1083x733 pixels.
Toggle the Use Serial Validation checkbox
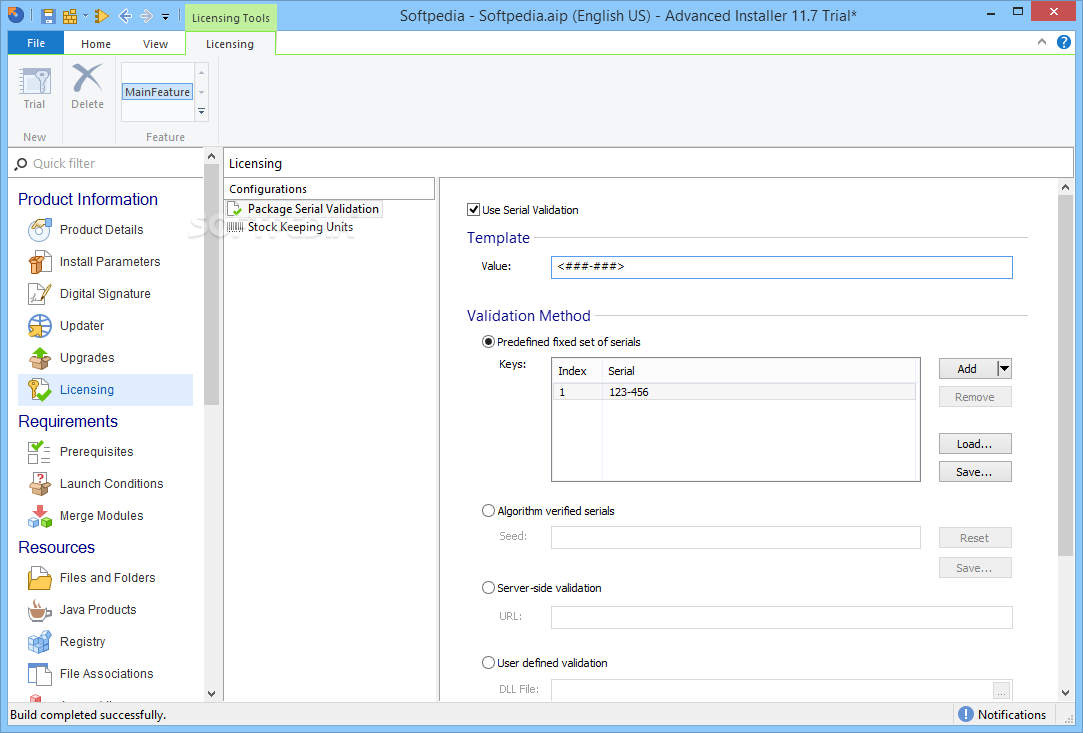coord(473,210)
